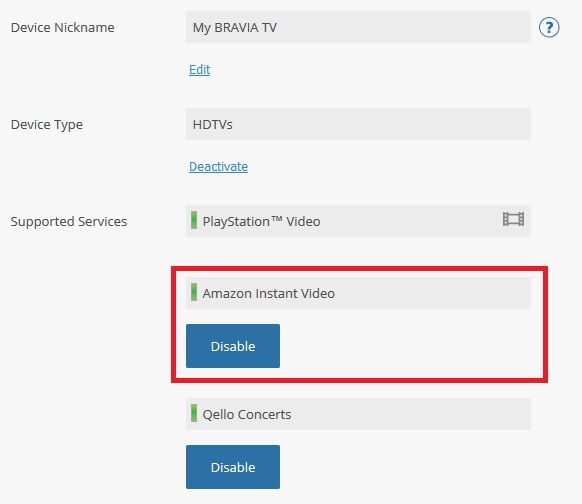This screenshot has height=504, width=582.
Task: Open the help icon beside Device Nickname
Action: 549,27
